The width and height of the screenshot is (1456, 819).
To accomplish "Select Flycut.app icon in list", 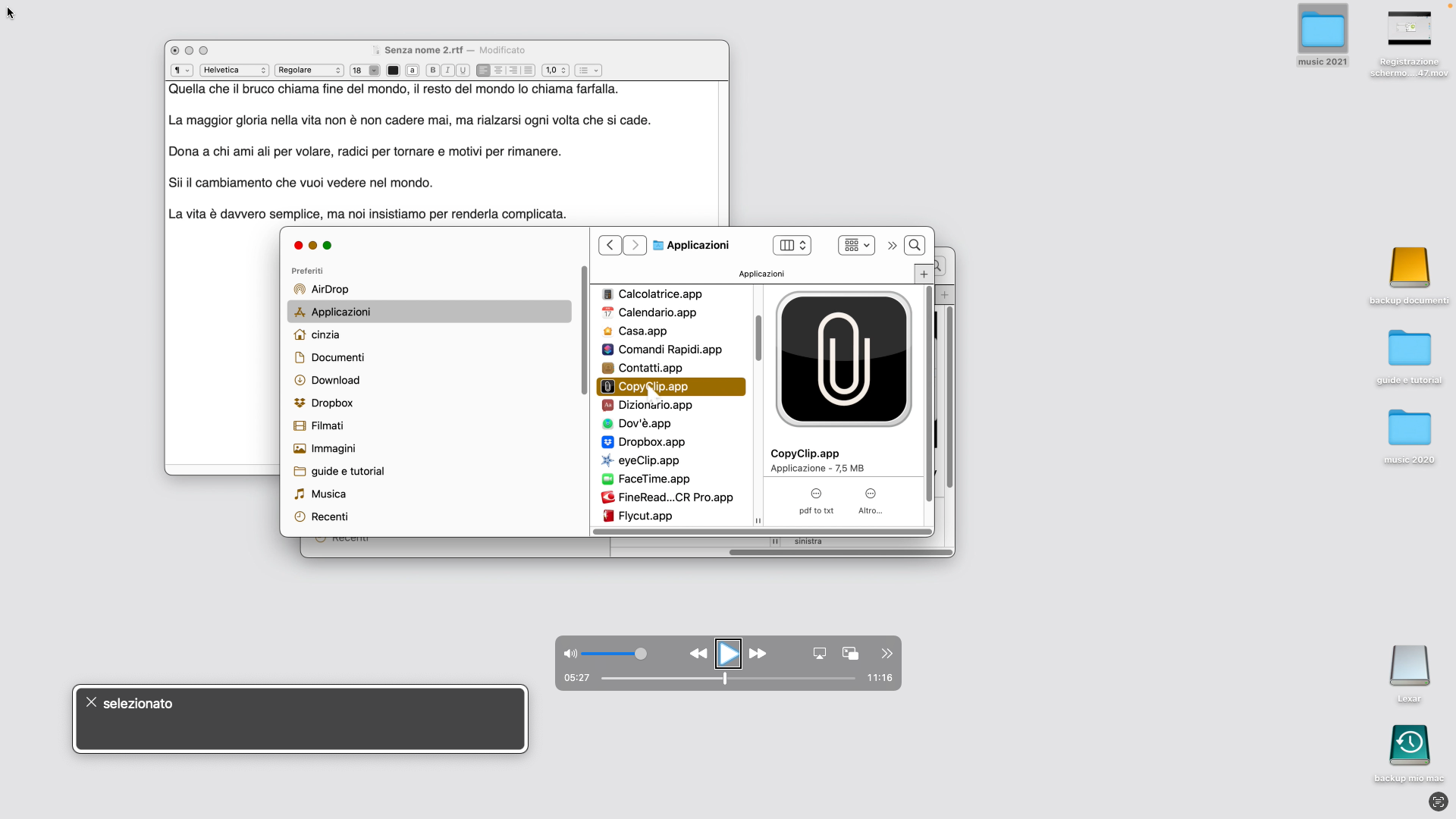I will [x=607, y=516].
